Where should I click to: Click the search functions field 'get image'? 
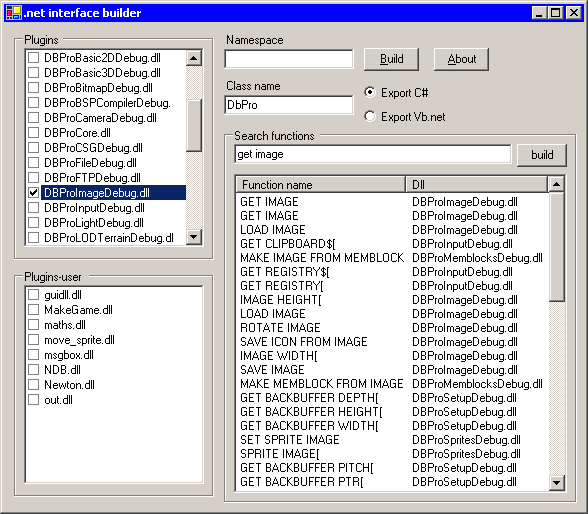pos(373,154)
